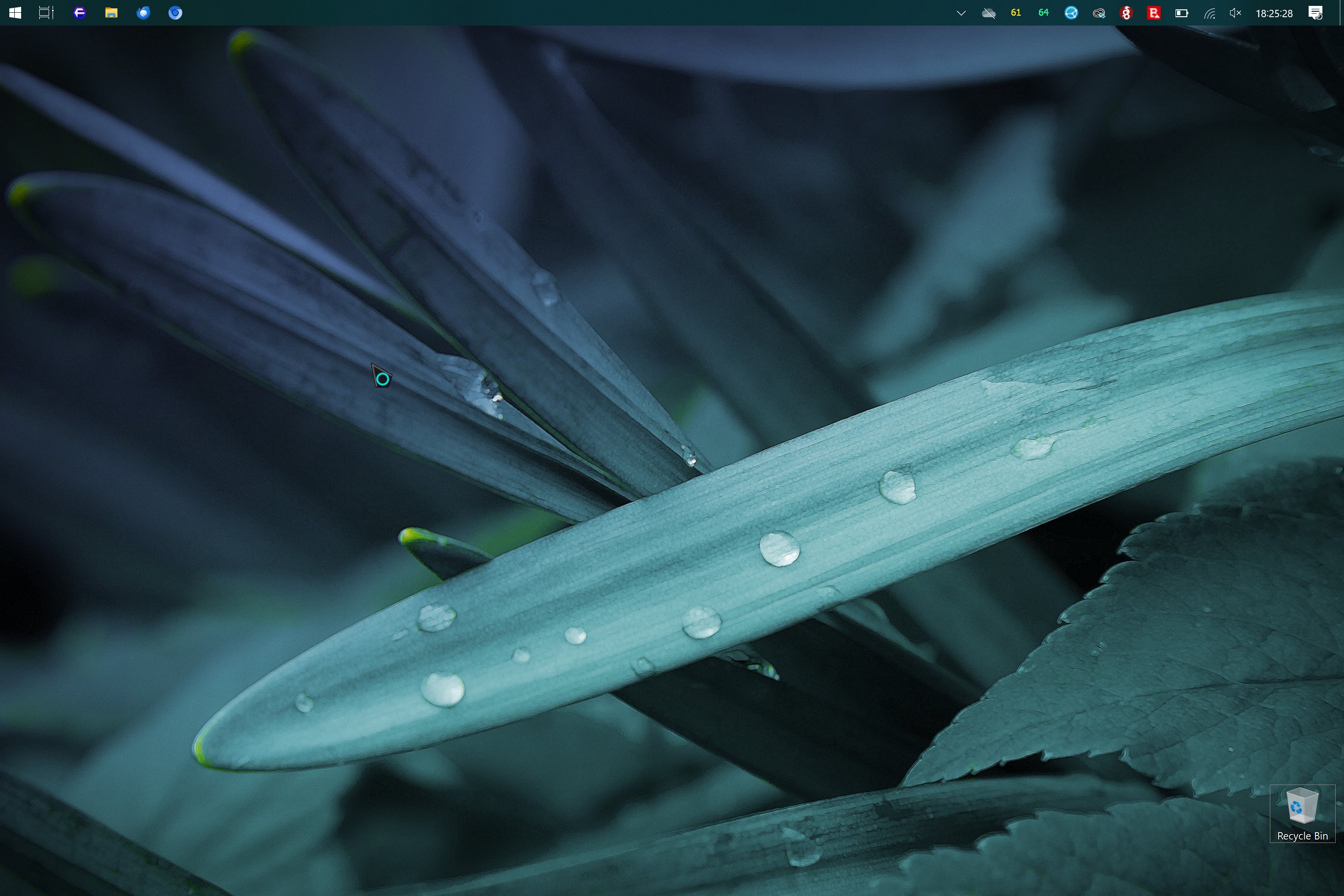This screenshot has height=896, width=1344.
Task: Open the Windows Start menu
Action: click(x=15, y=13)
